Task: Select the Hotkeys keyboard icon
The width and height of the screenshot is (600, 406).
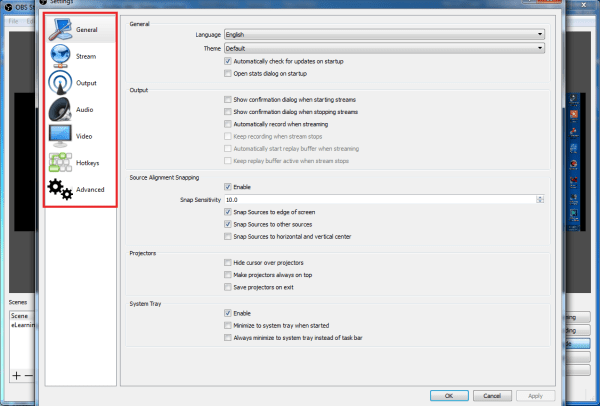Action: click(60, 161)
